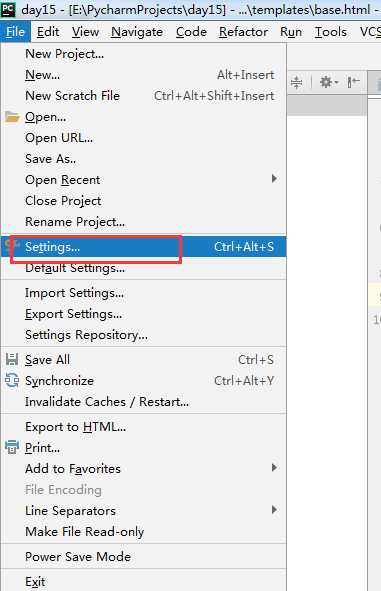Viewport: 381px width, 591px height.
Task: Click the Synchronize refresh arrows icon
Action: 12,381
